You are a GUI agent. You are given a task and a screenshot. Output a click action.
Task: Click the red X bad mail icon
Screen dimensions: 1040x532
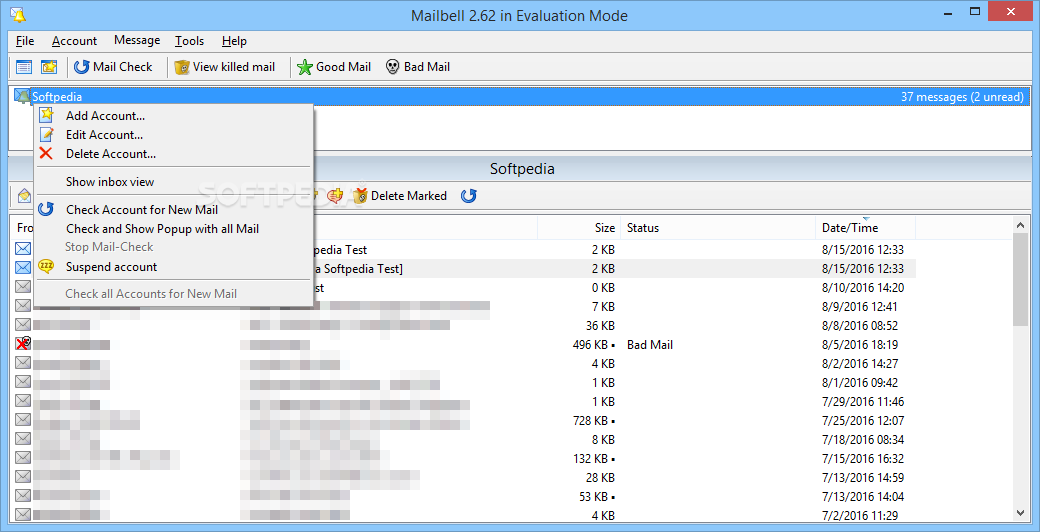[23, 344]
